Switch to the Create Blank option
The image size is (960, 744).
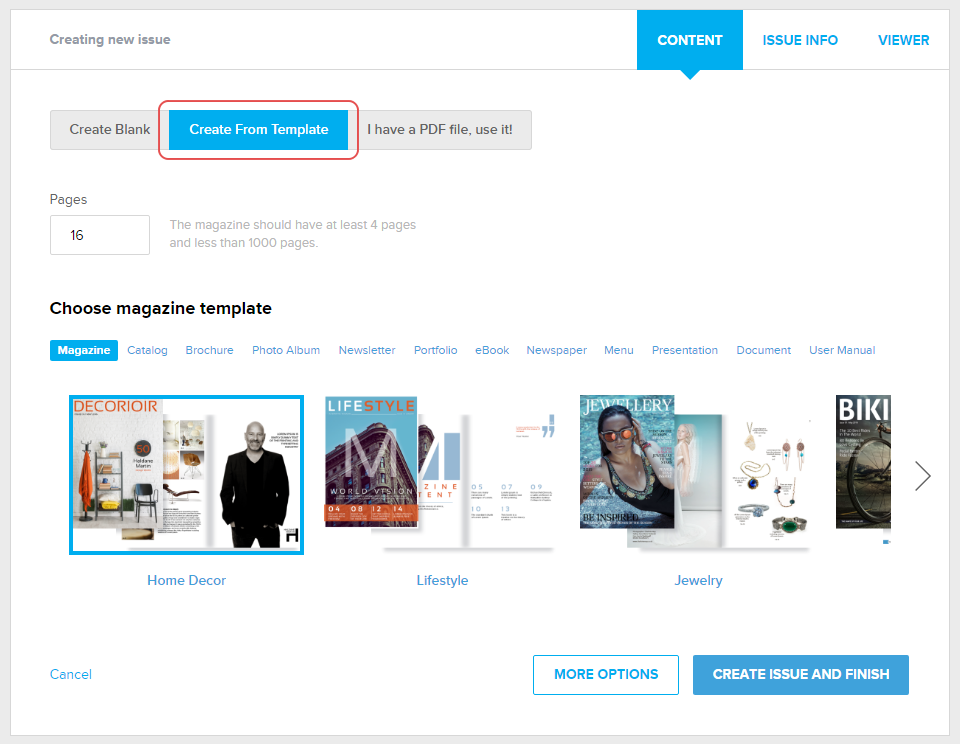110,130
